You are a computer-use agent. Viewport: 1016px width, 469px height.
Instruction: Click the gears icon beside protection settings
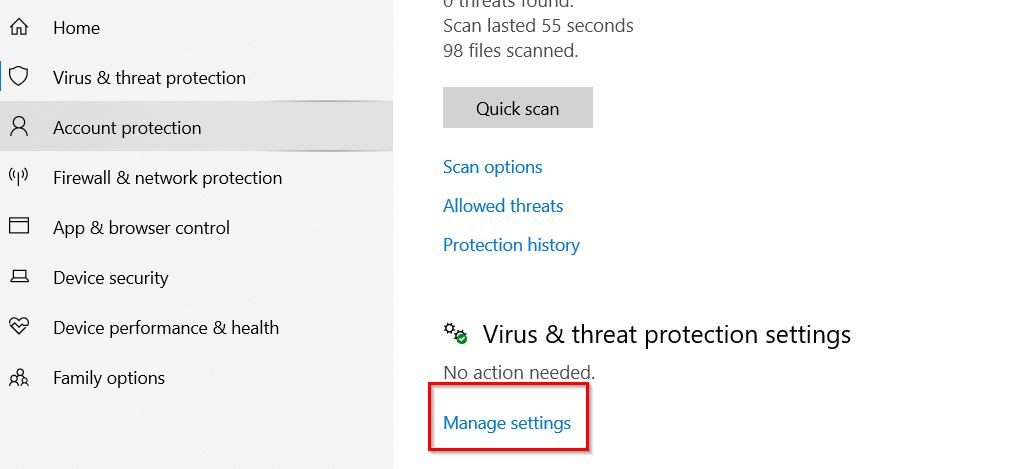(456, 333)
